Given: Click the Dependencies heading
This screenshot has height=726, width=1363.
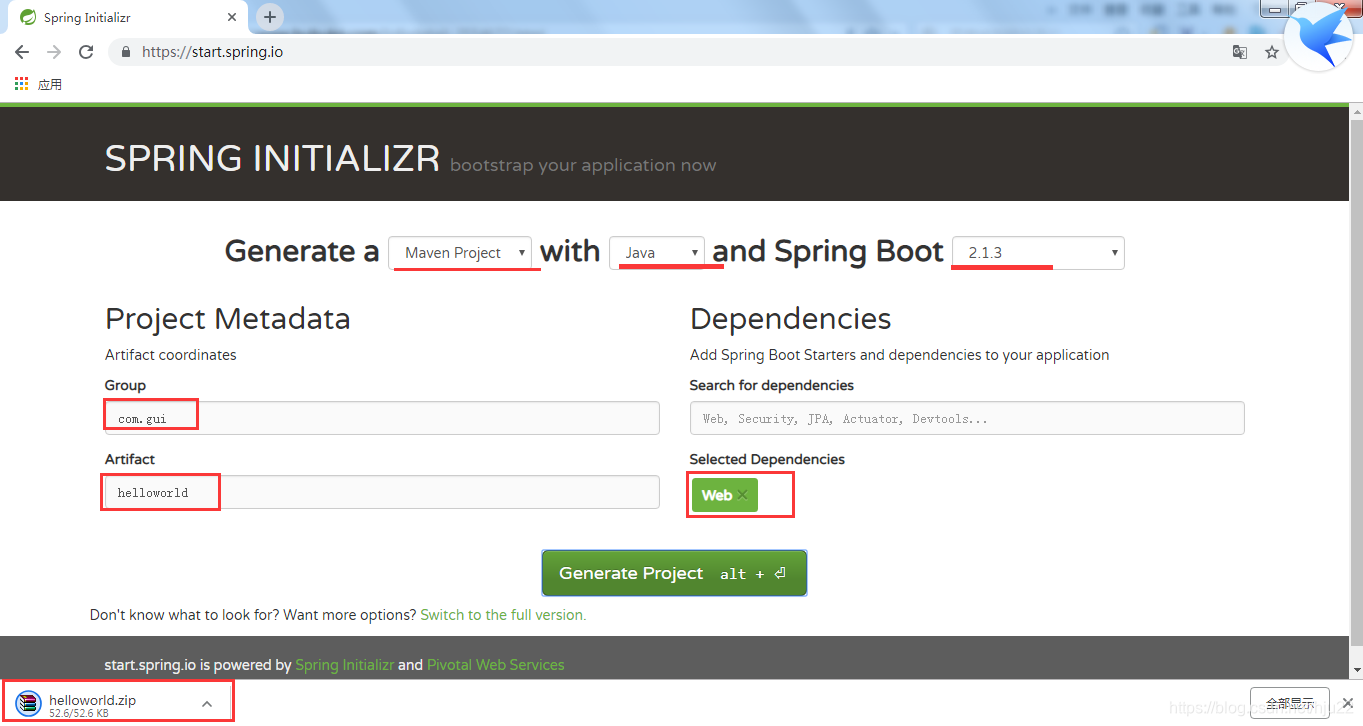Looking at the screenshot, I should (x=790, y=319).
